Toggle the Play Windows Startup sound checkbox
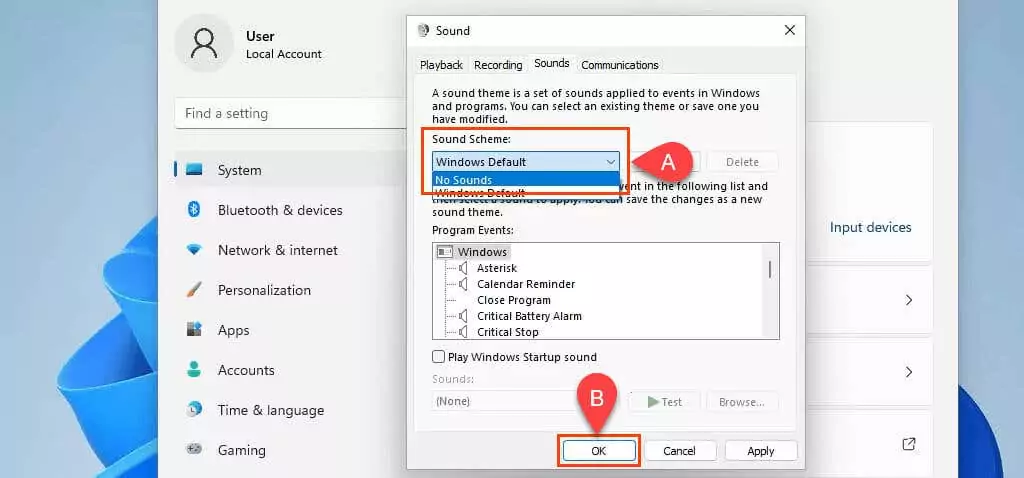 pos(439,357)
